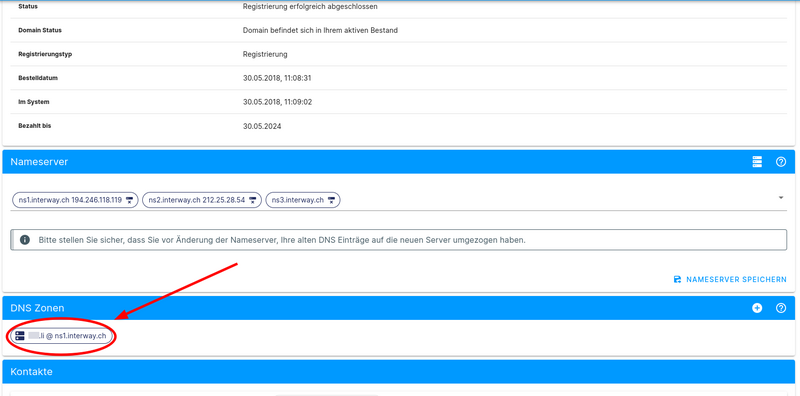This screenshot has height=396, width=800.
Task: Click Registrierungstyp value 'Registrierung'
Action: 265,54
